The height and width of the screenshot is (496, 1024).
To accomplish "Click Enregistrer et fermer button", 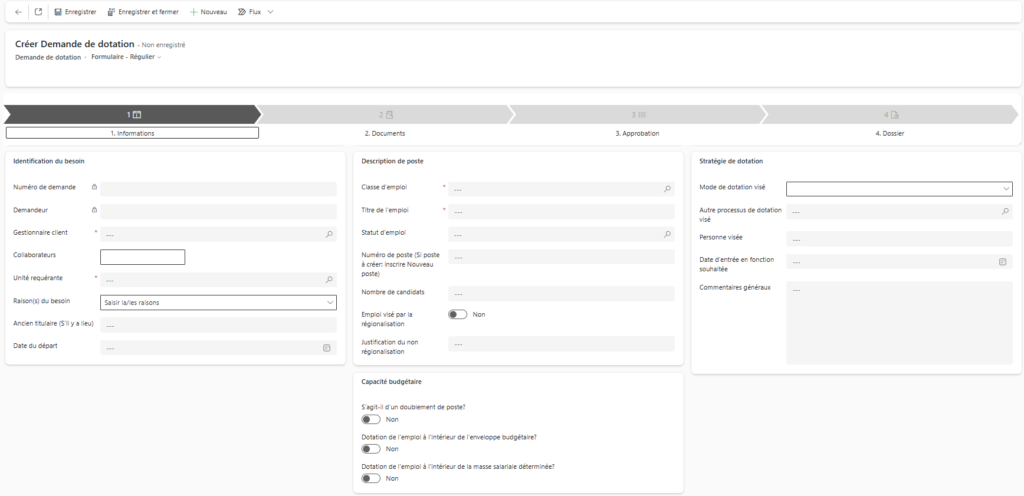I will coord(142,12).
